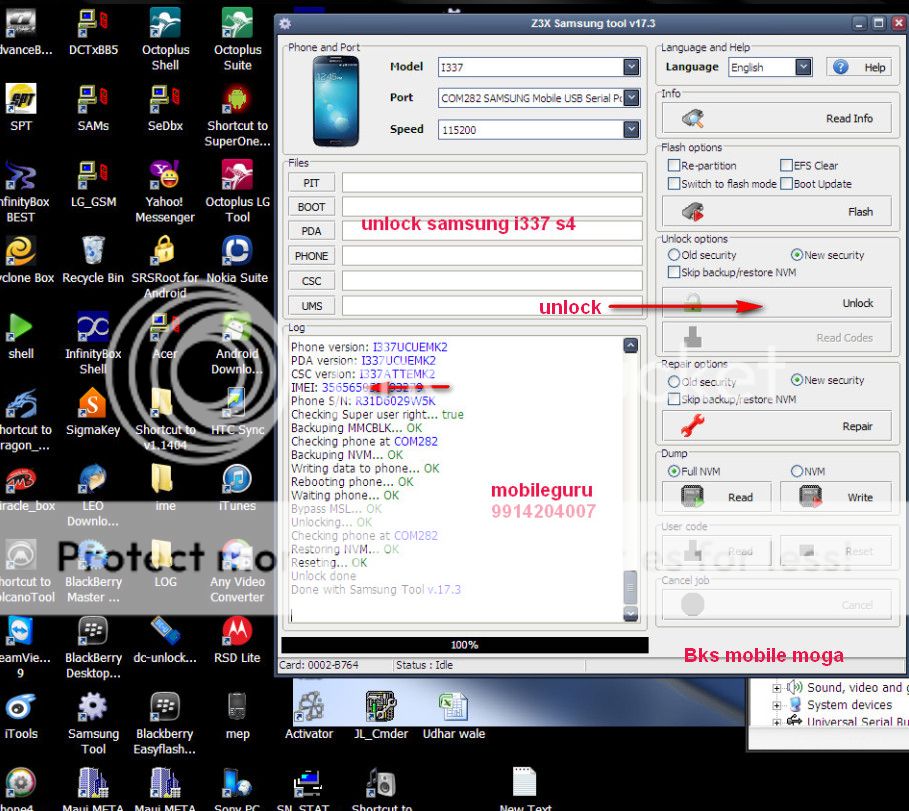Open the Udhar wale spreadsheet icon
Screen dimensions: 909x811
coord(453,715)
